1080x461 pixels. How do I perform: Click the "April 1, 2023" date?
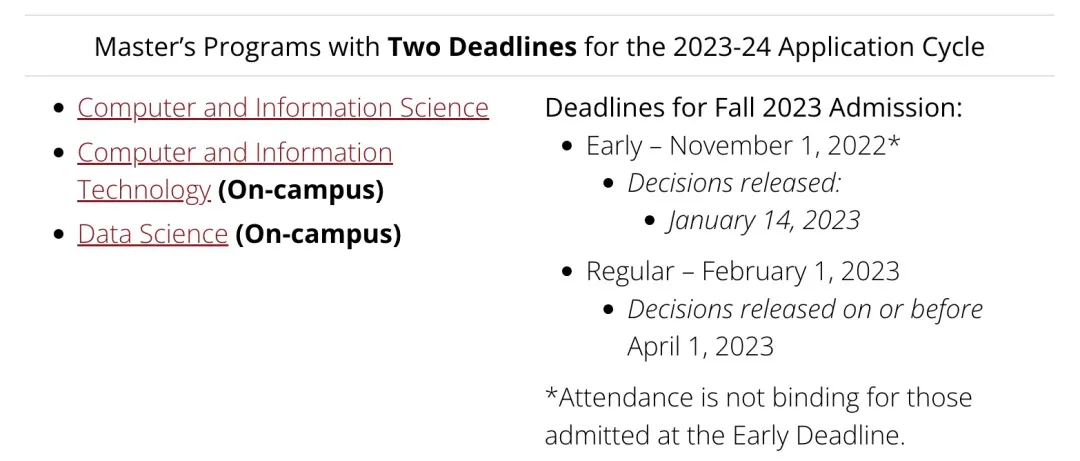[x=700, y=346]
